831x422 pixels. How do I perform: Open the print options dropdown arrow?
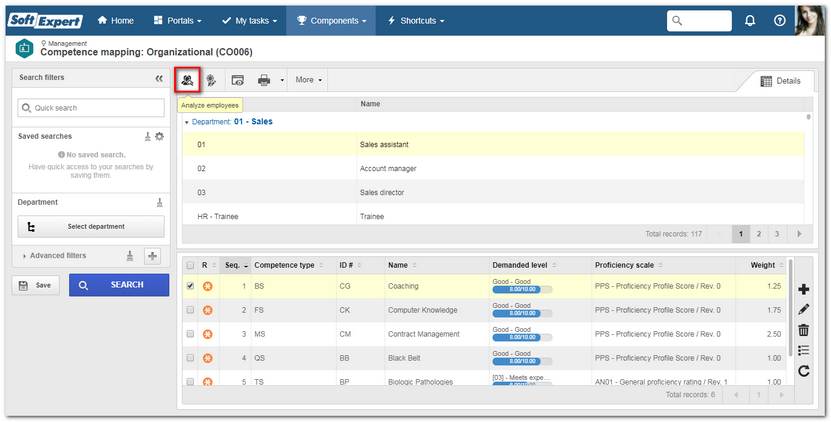click(282, 81)
